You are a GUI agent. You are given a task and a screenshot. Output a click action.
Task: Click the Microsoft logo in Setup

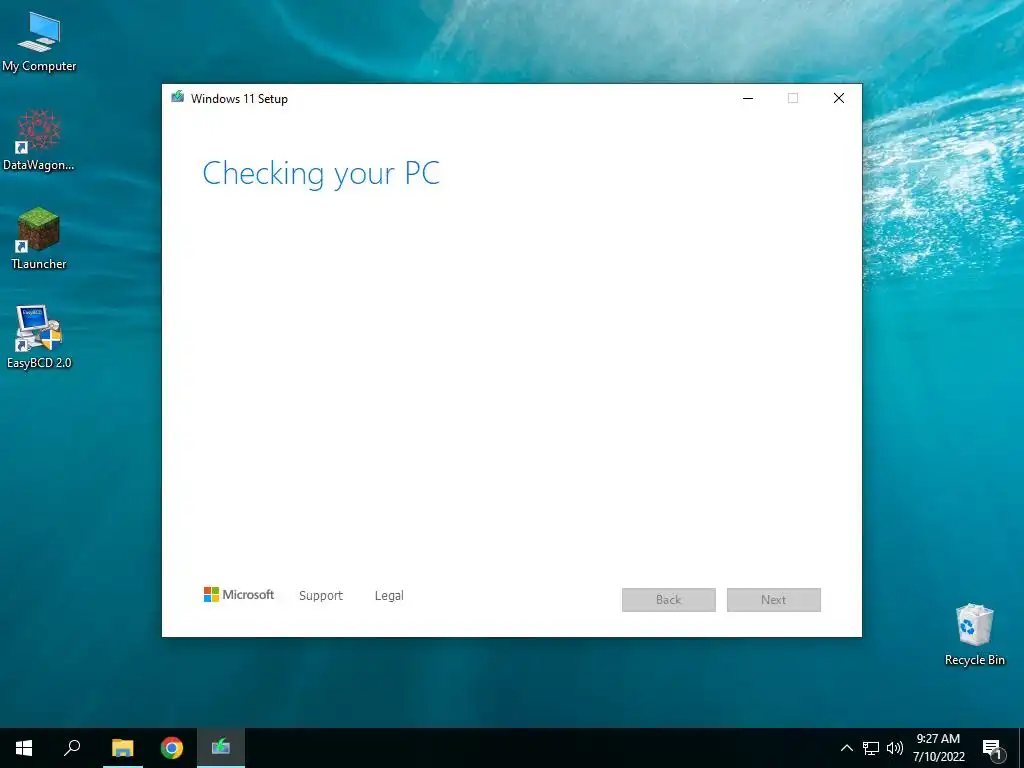[239, 594]
